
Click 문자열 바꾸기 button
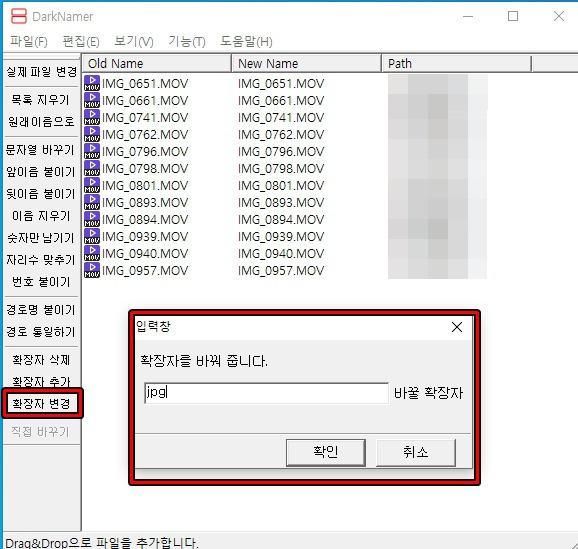point(41,150)
